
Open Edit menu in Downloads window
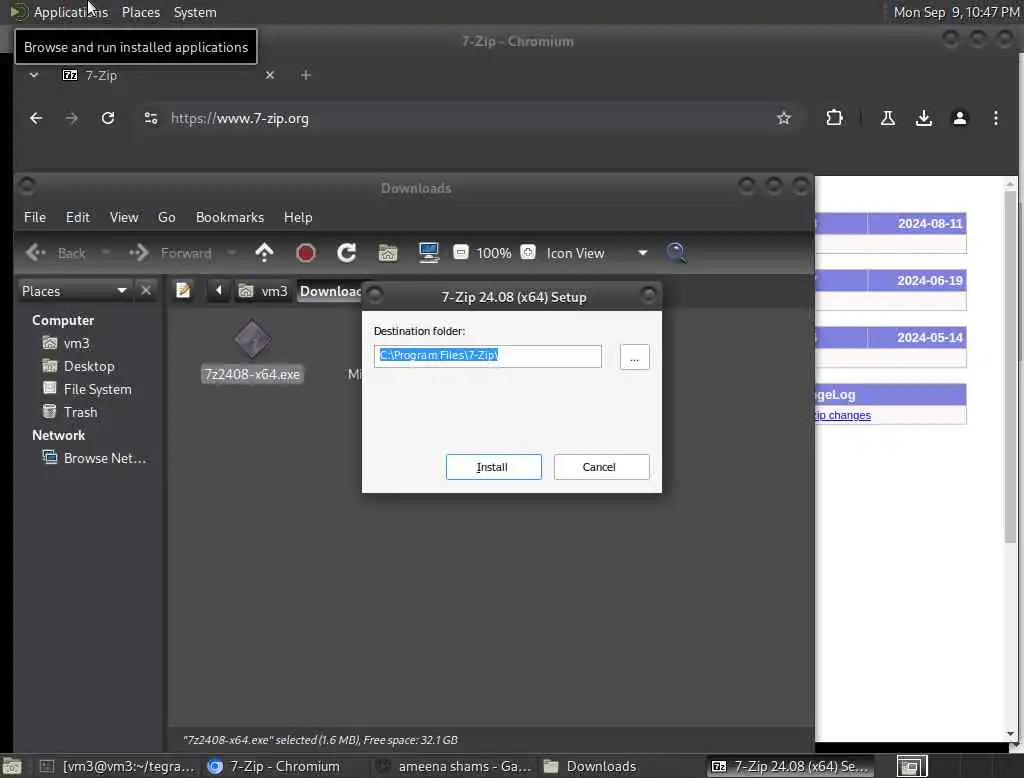[x=78, y=217]
